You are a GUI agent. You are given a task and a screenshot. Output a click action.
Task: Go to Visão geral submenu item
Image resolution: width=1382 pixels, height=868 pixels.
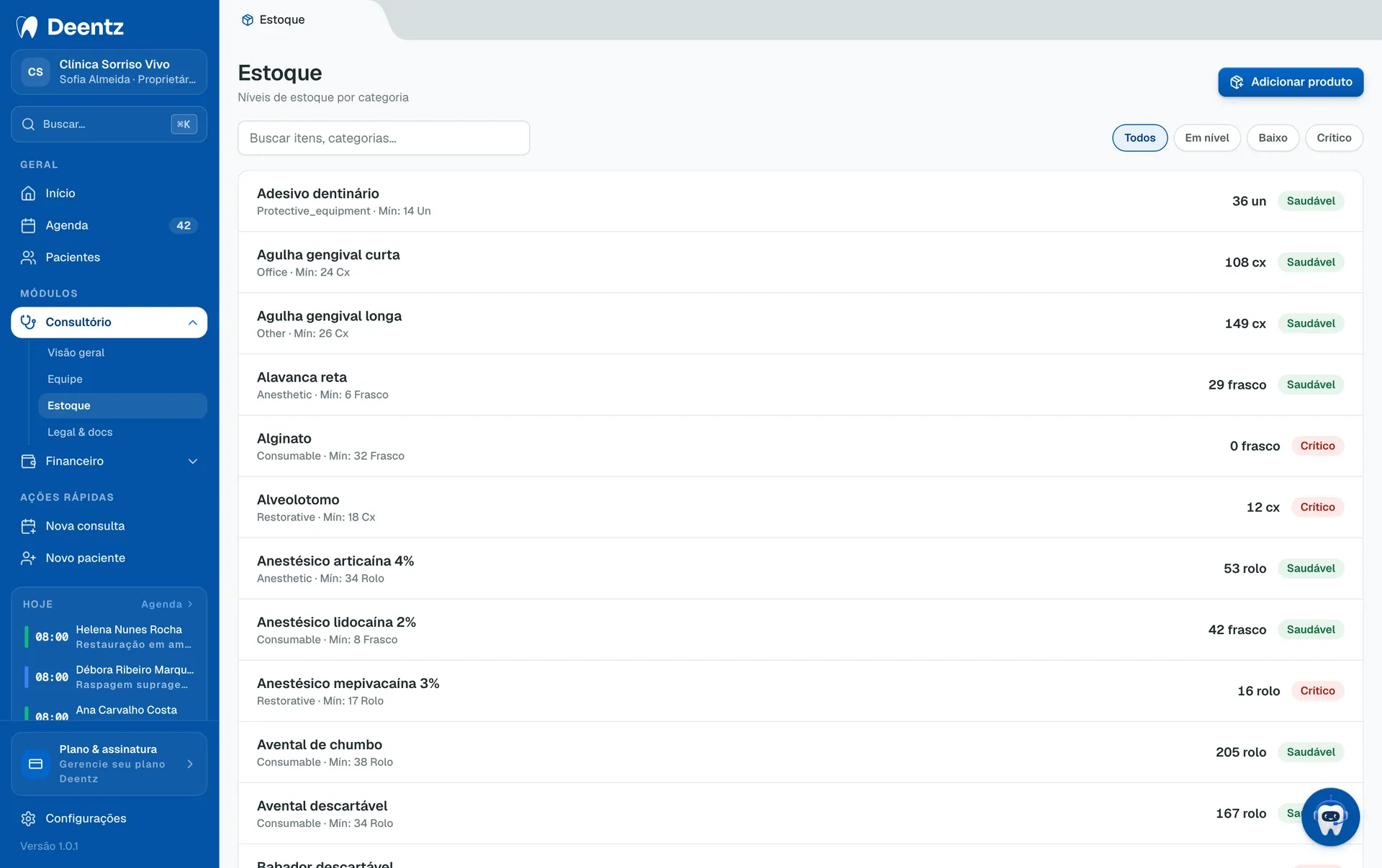point(76,353)
